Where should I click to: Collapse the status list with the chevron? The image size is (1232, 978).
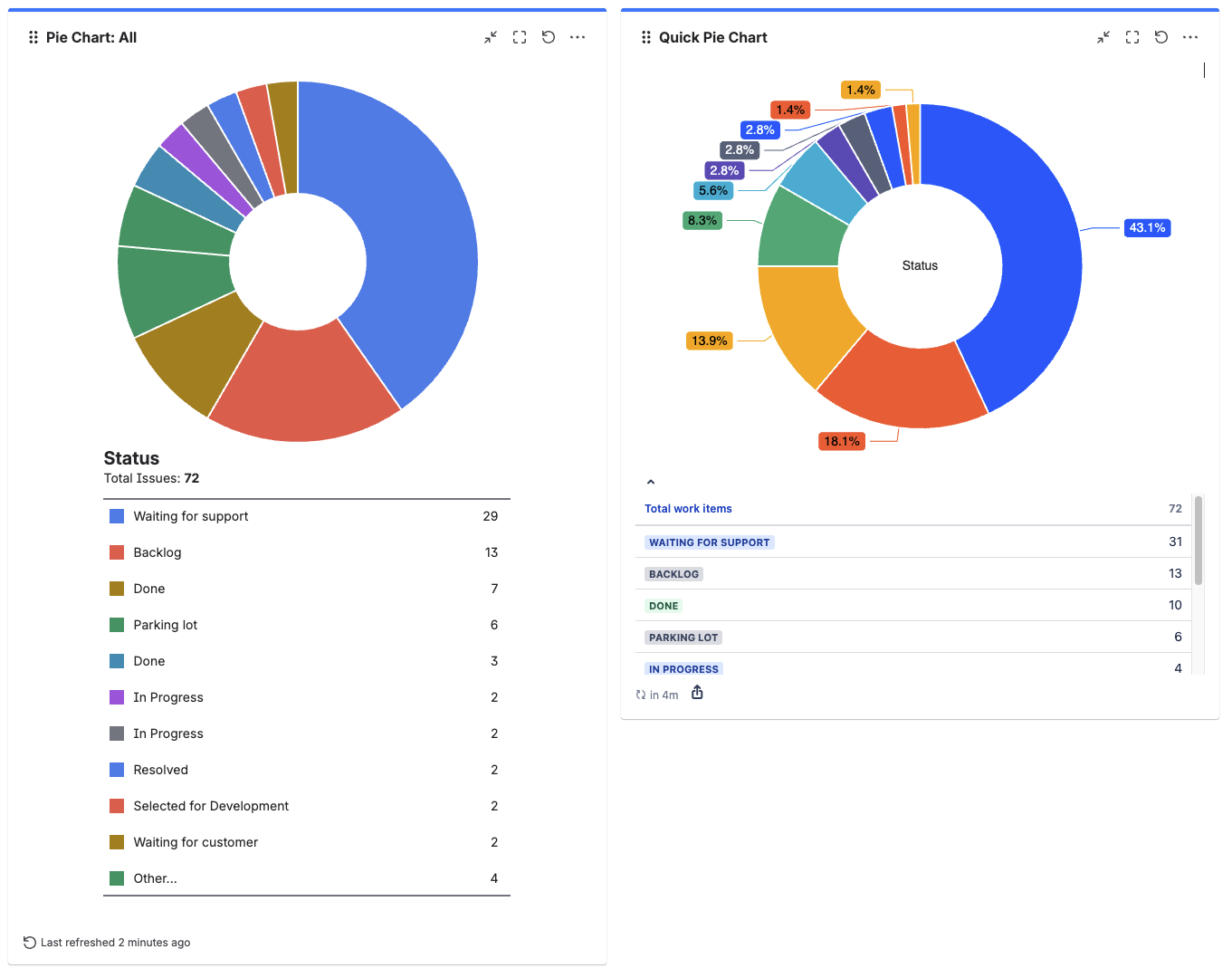(650, 481)
